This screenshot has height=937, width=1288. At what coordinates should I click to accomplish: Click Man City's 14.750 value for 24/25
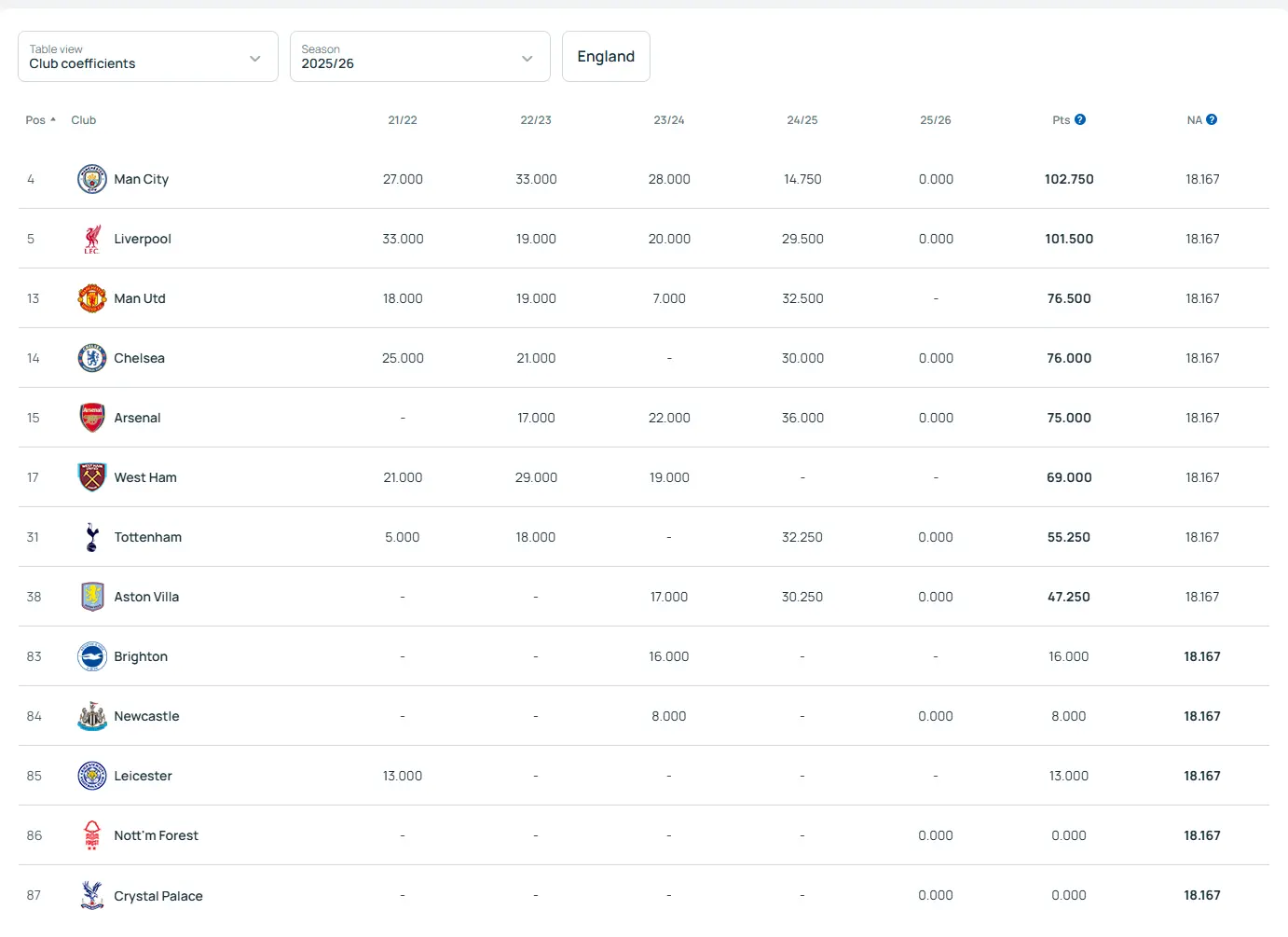point(802,179)
